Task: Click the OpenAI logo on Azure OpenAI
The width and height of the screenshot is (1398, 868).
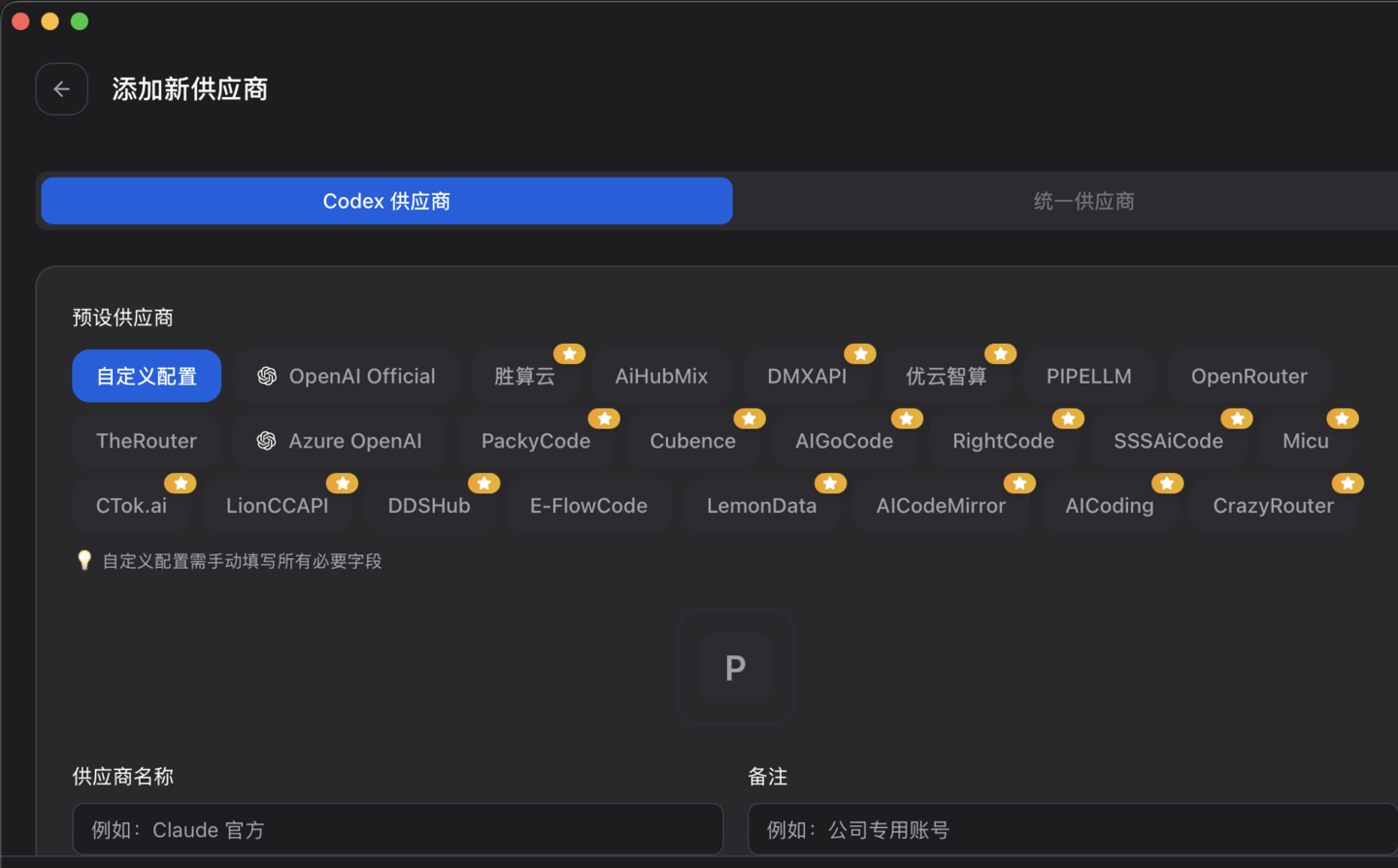Action: coord(265,441)
